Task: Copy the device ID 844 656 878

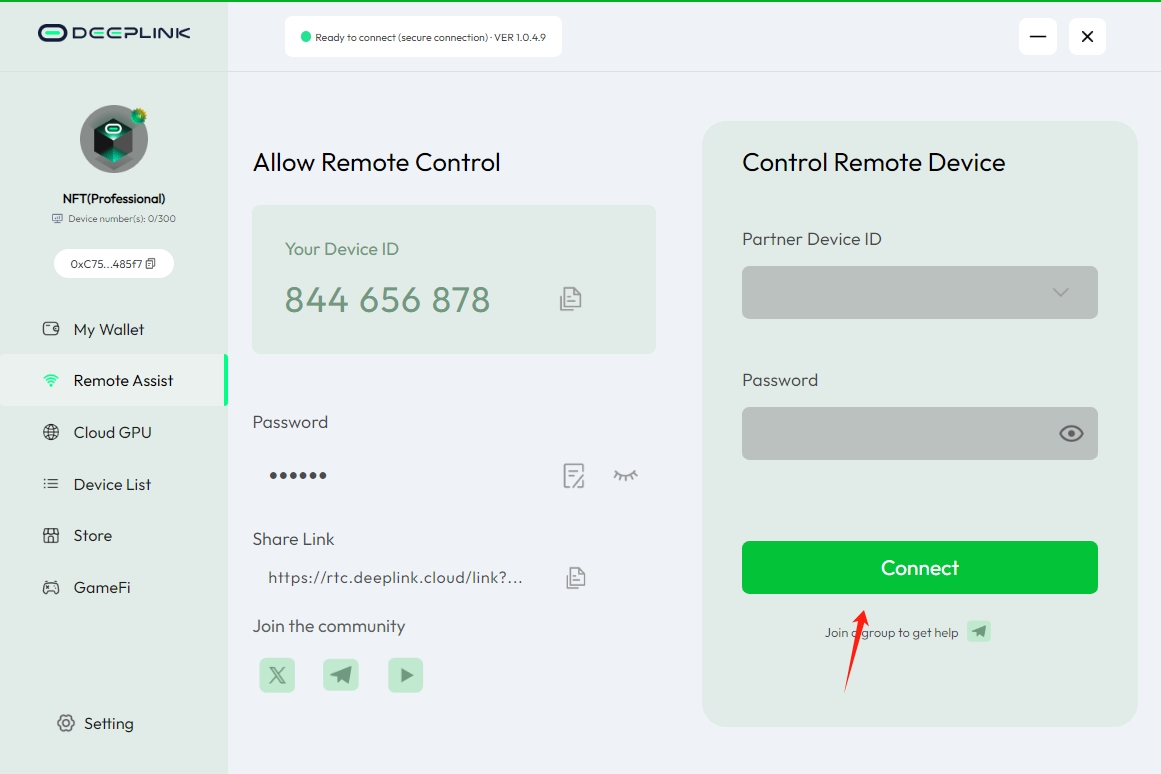Action: tap(570, 298)
